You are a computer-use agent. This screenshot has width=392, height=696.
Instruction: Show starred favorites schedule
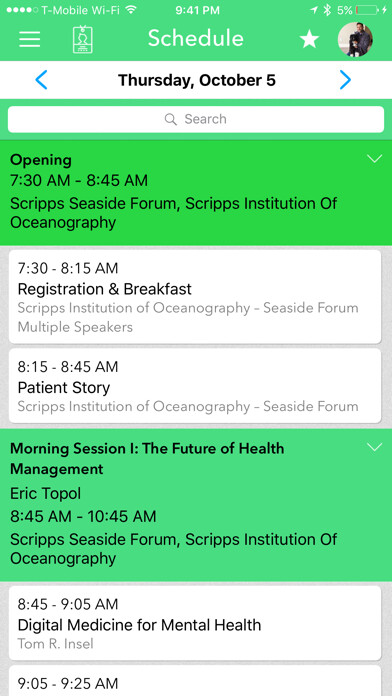(309, 40)
